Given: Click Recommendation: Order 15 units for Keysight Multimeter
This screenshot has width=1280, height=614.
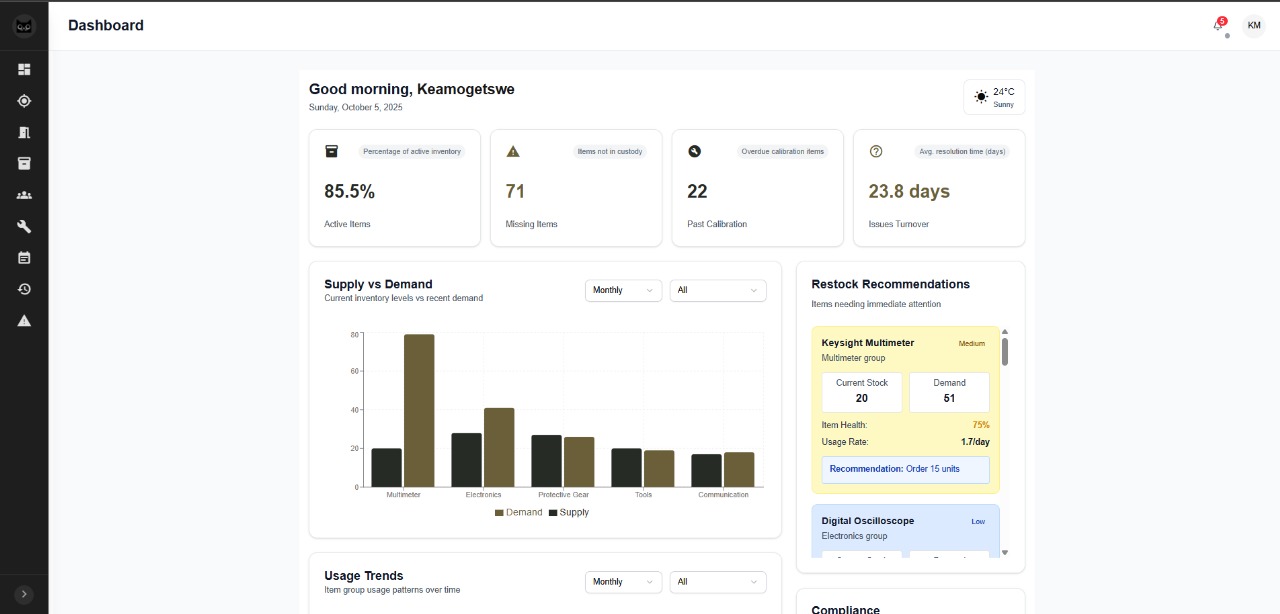Looking at the screenshot, I should pyautogui.click(x=904, y=469).
